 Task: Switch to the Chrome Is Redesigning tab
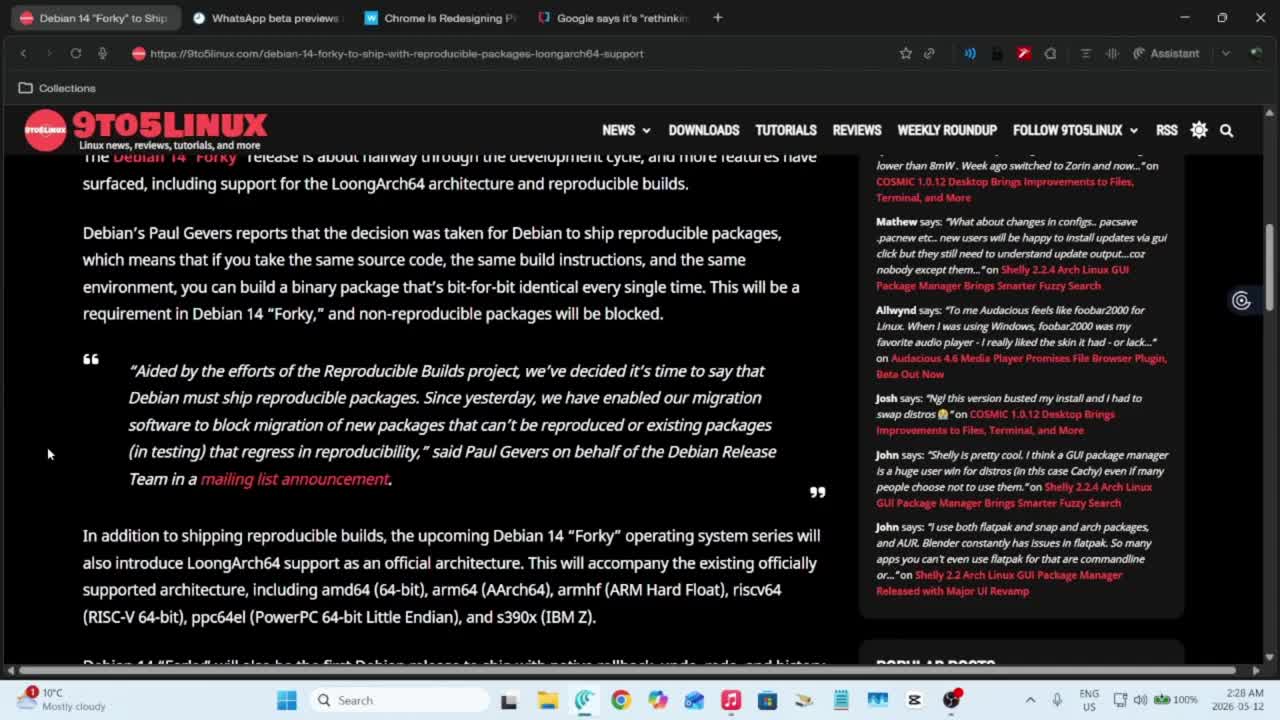[440, 18]
